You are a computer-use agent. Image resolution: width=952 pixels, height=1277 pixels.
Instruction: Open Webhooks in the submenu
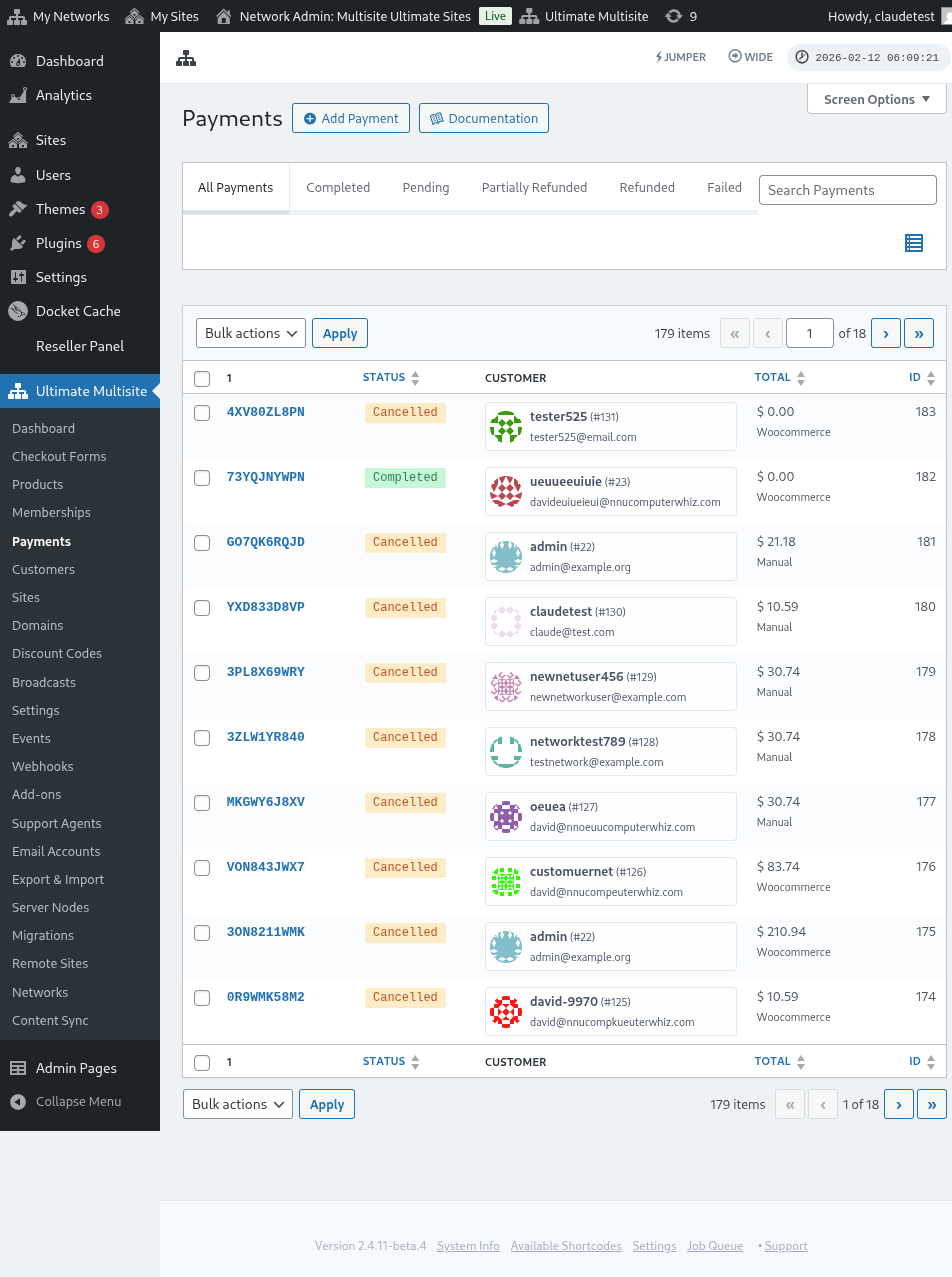point(43,766)
